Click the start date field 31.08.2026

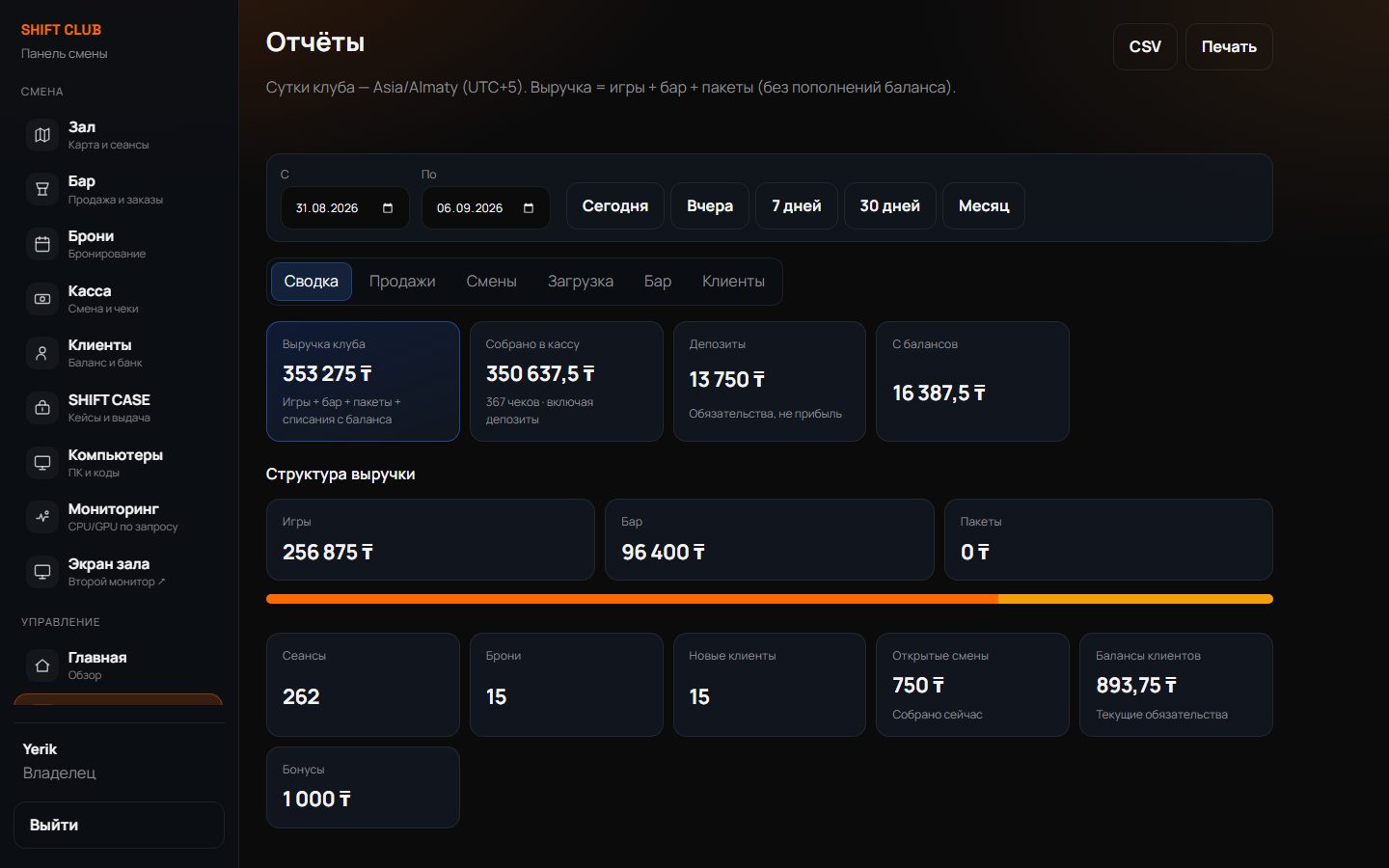344,208
